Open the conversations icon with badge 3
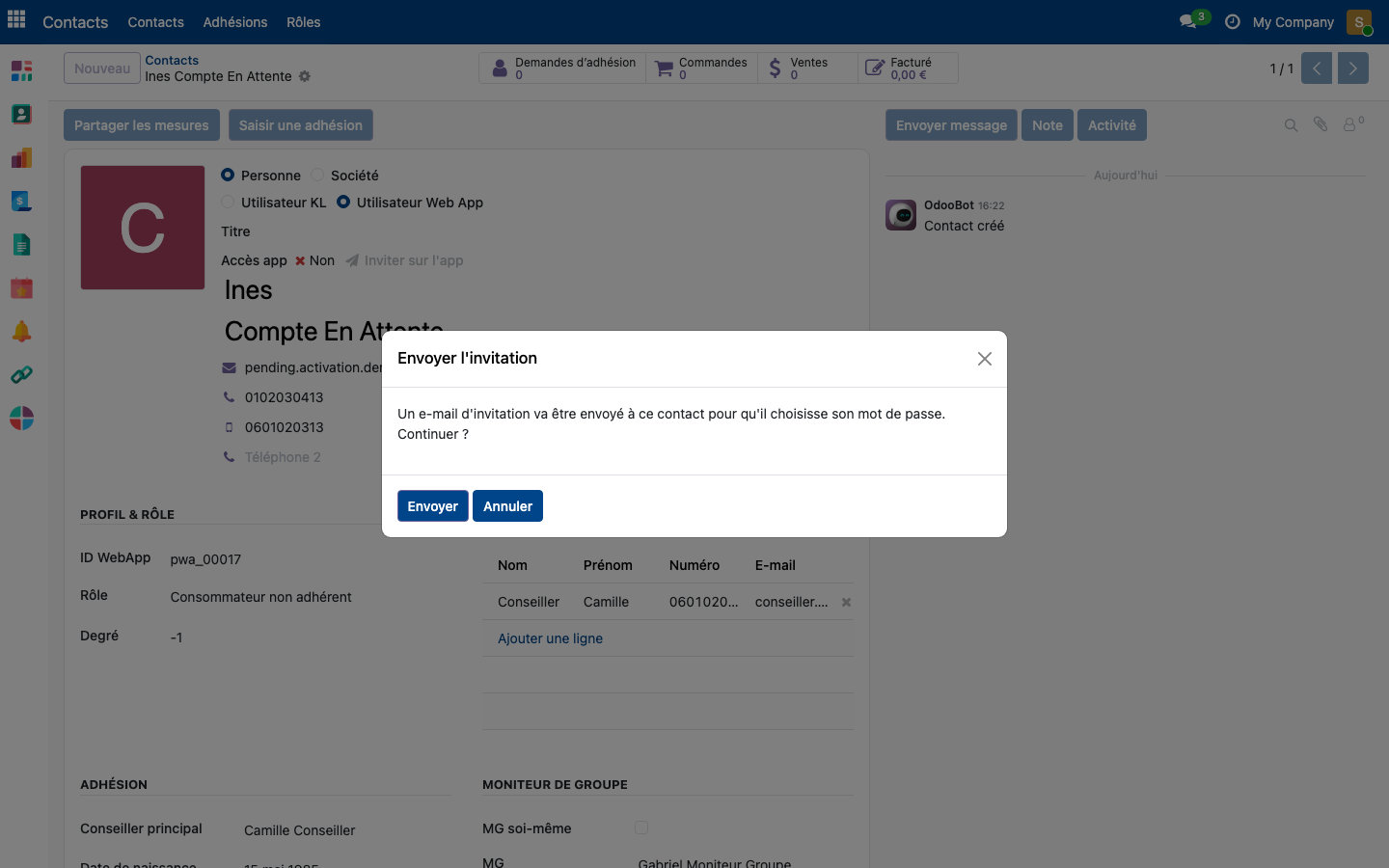Image resolution: width=1389 pixels, height=868 pixels. click(x=1193, y=20)
